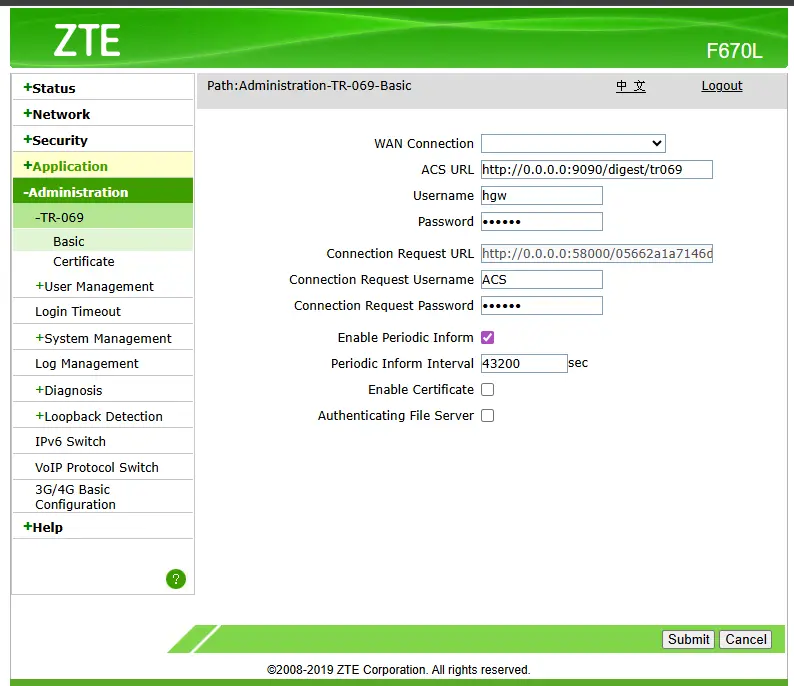Click the Cancel button
The image size is (794, 686).
click(745, 639)
